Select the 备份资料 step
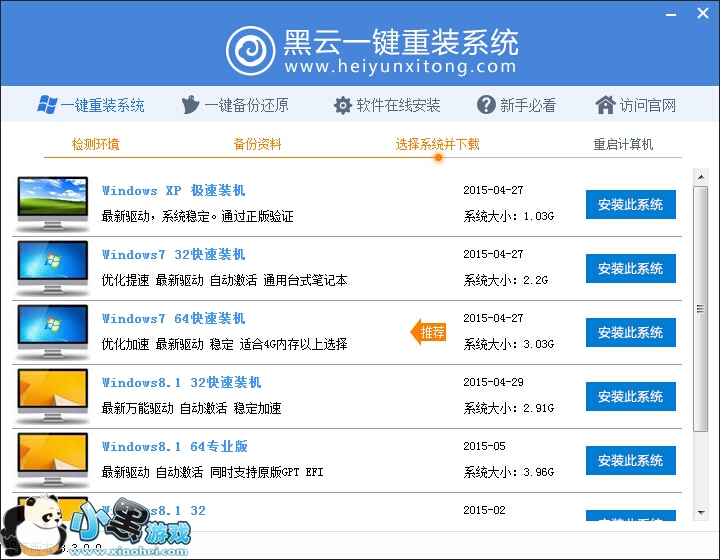720x560 pixels. [x=257, y=144]
